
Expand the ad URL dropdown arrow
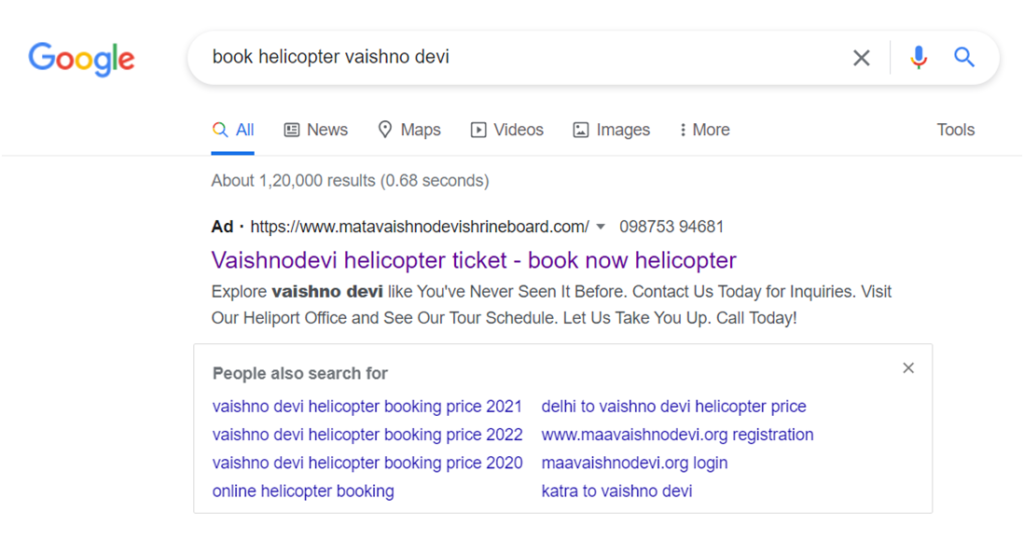point(601,227)
